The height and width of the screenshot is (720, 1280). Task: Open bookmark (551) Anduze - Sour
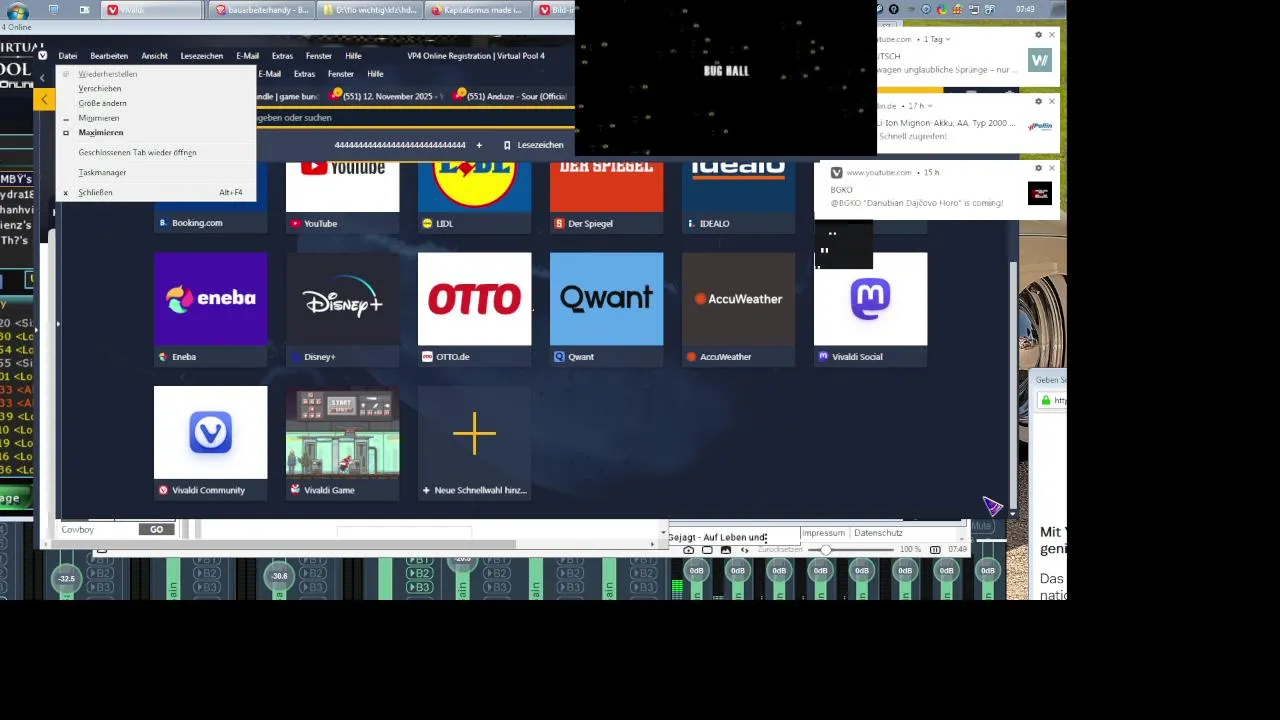(x=510, y=97)
